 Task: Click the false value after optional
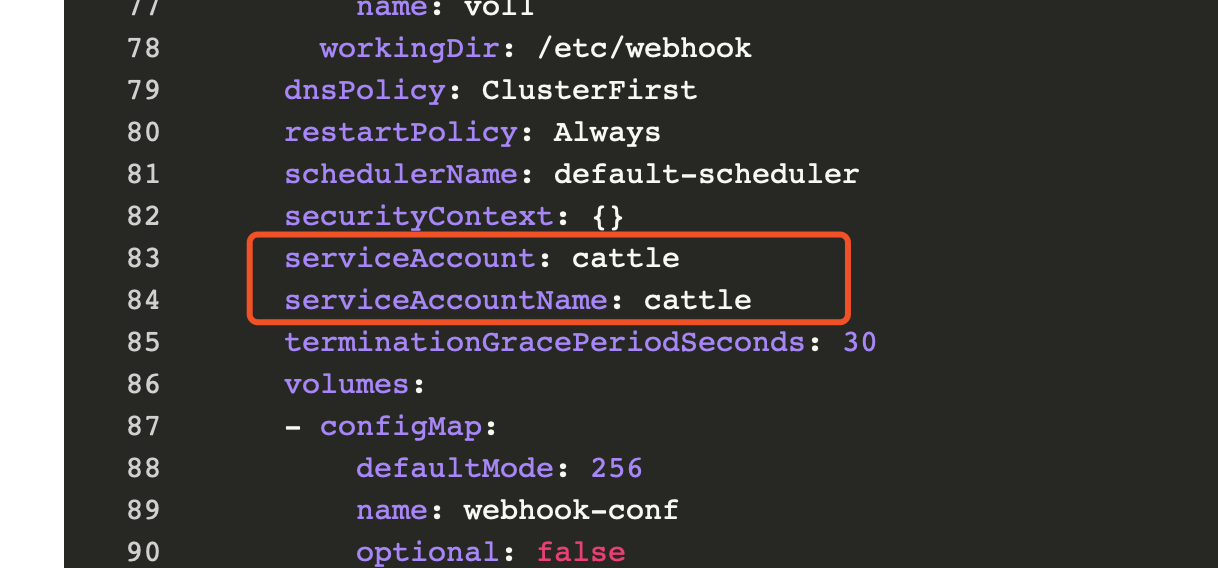(581, 552)
